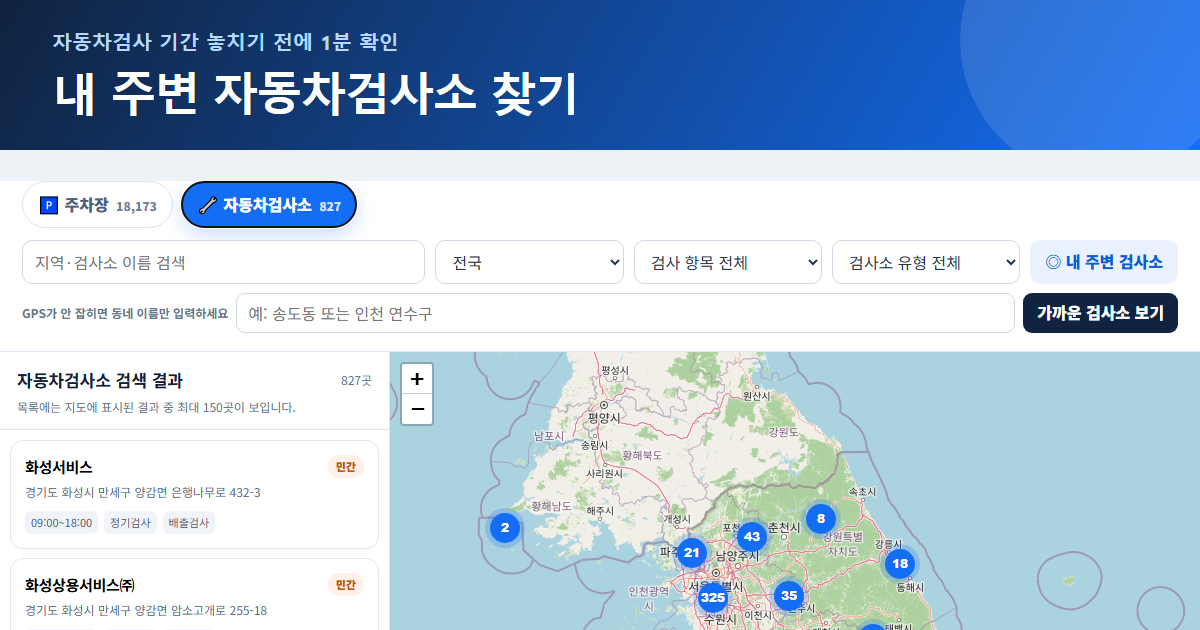The width and height of the screenshot is (1200, 630).
Task: Open the map cluster marked 18
Action: click(900, 563)
